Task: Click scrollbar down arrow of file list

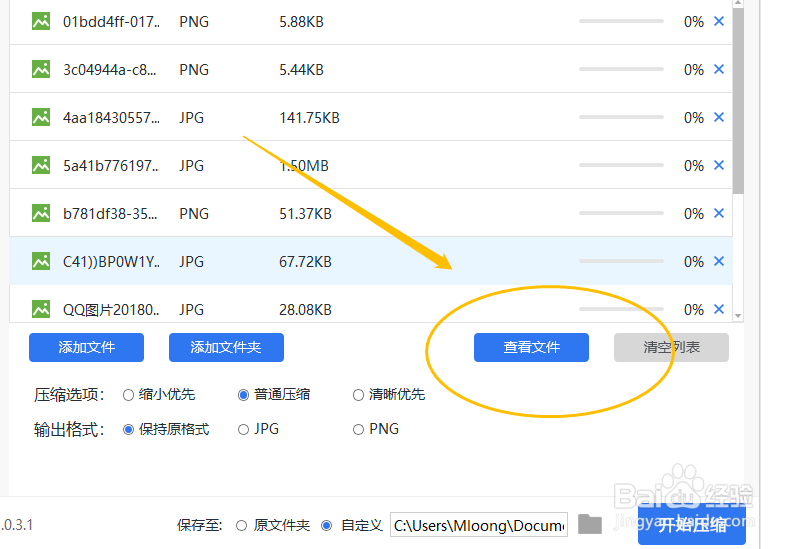Action: click(738, 316)
